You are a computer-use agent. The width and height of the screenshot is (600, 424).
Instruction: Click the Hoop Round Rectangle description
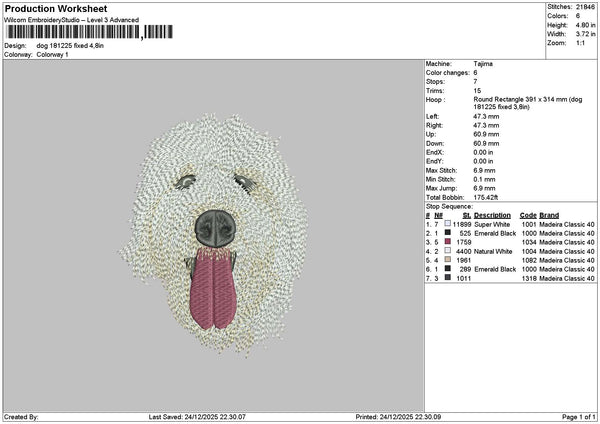(x=528, y=103)
